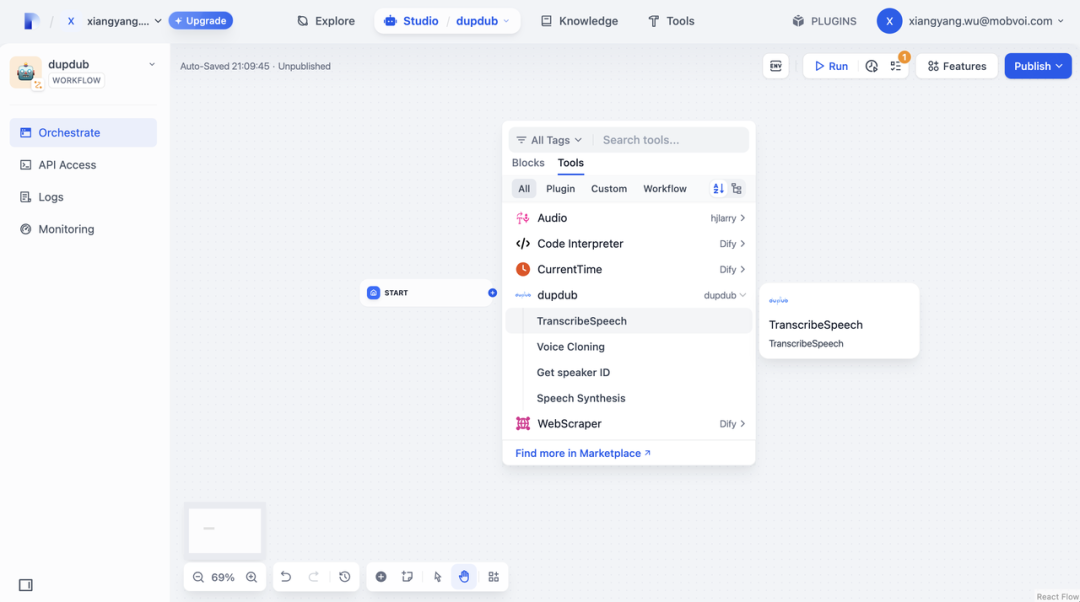
Task: Switch tools list to tree view
Action: pos(737,188)
